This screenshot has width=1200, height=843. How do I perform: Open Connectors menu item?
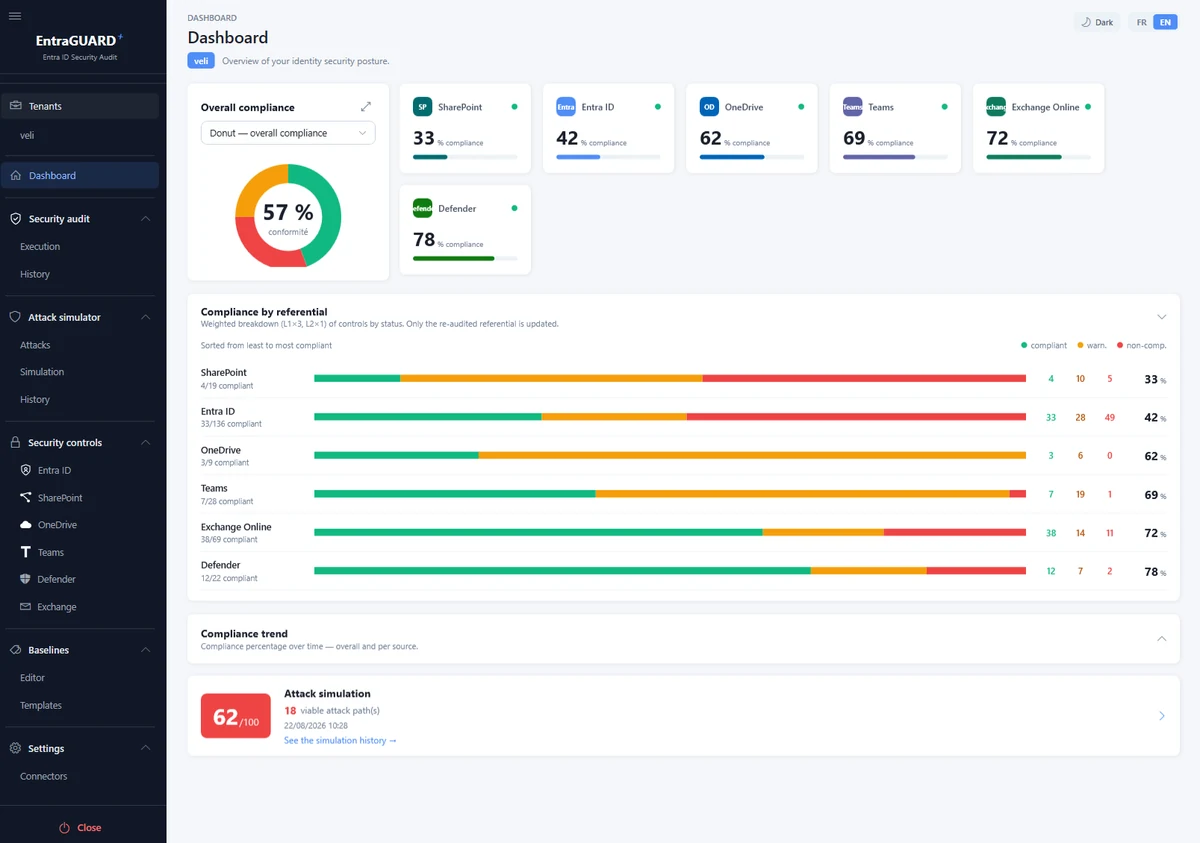(x=44, y=777)
